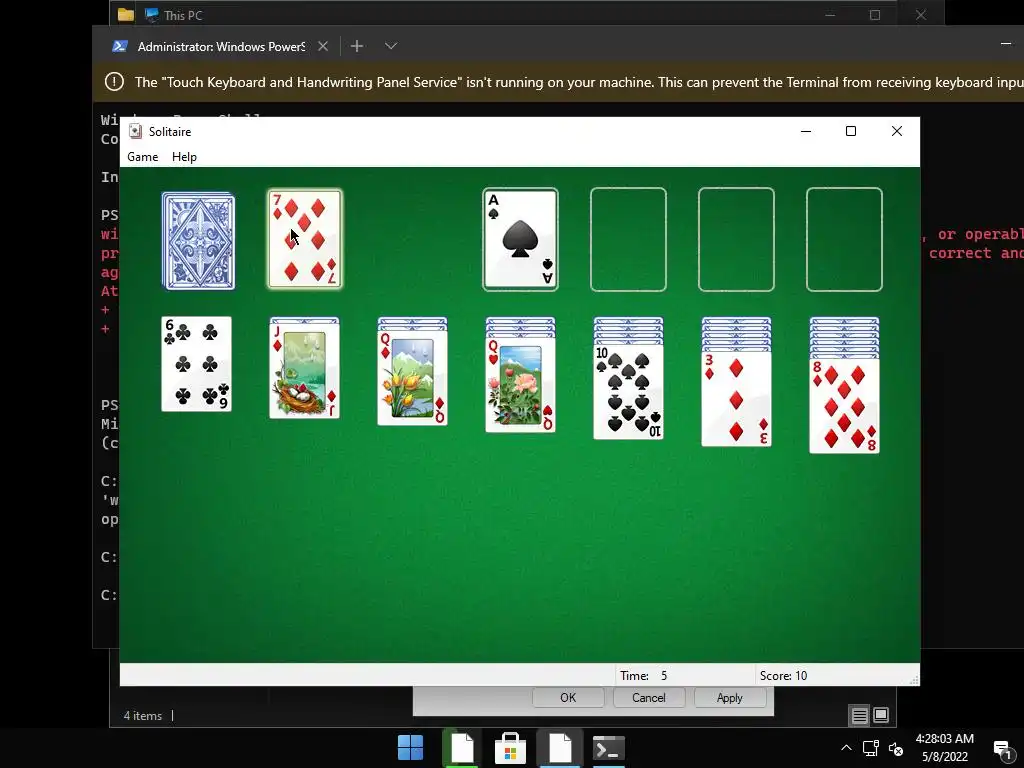Click the Cancel button in the dialog
1024x768 pixels.
[x=648, y=697]
